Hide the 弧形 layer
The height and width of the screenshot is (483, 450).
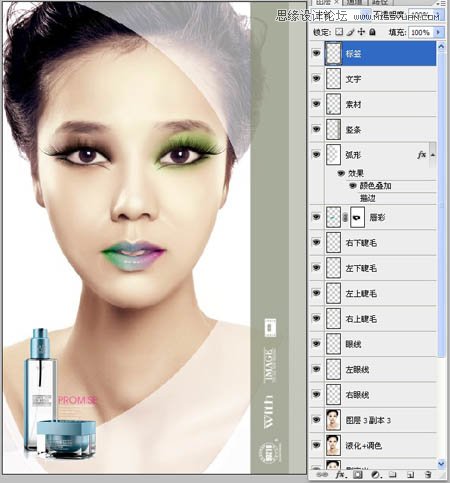click(x=316, y=154)
